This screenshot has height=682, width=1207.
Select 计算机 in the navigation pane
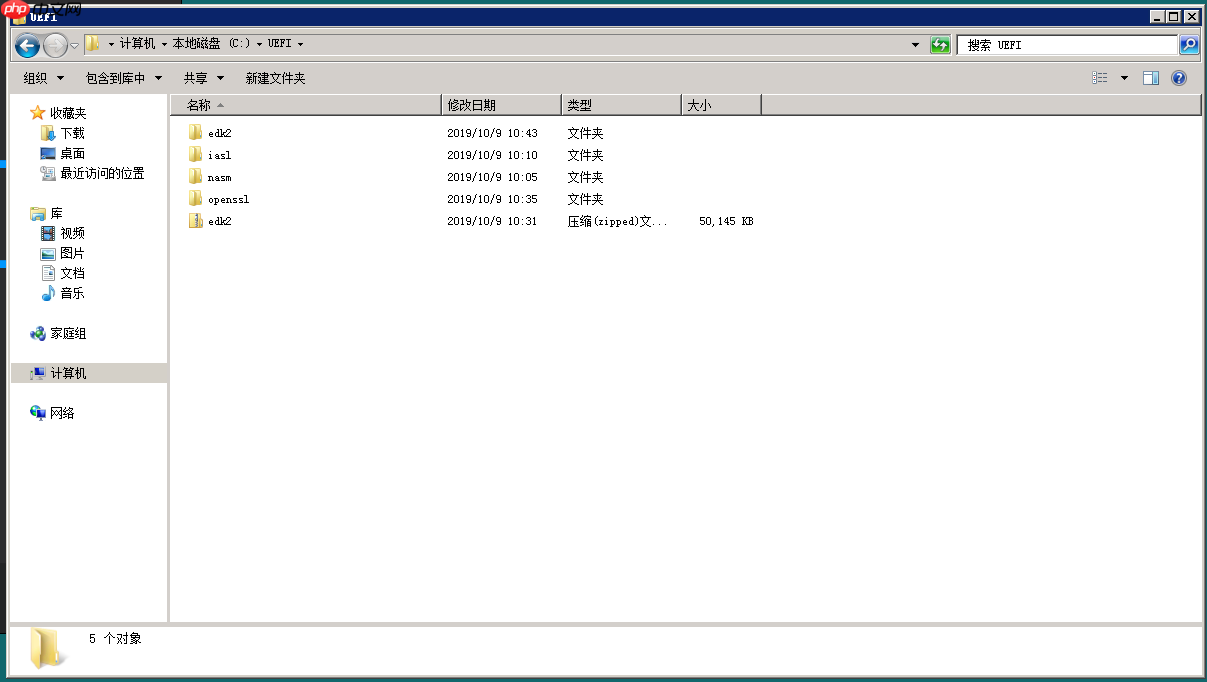point(65,373)
